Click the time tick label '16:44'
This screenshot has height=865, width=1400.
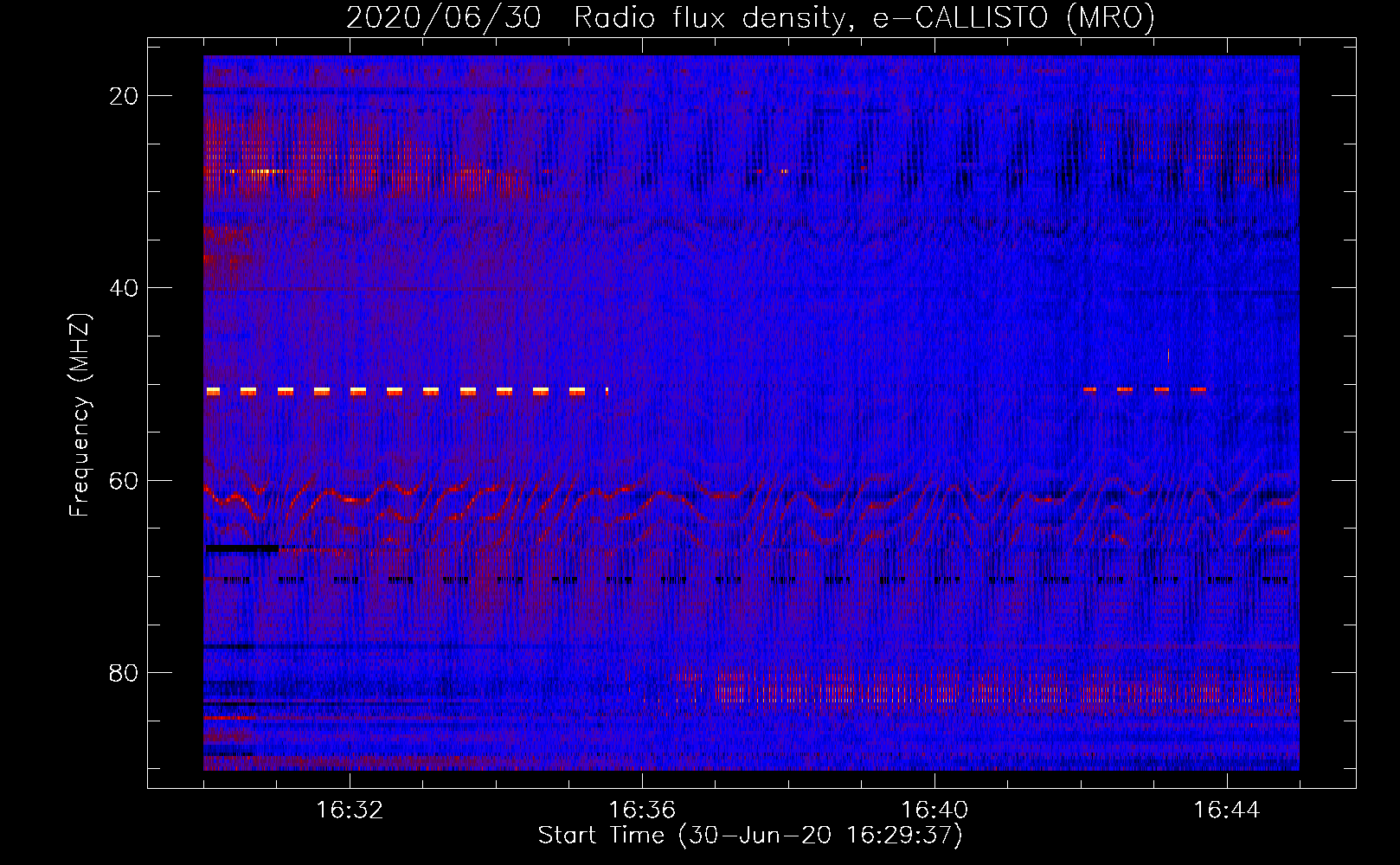click(1227, 811)
